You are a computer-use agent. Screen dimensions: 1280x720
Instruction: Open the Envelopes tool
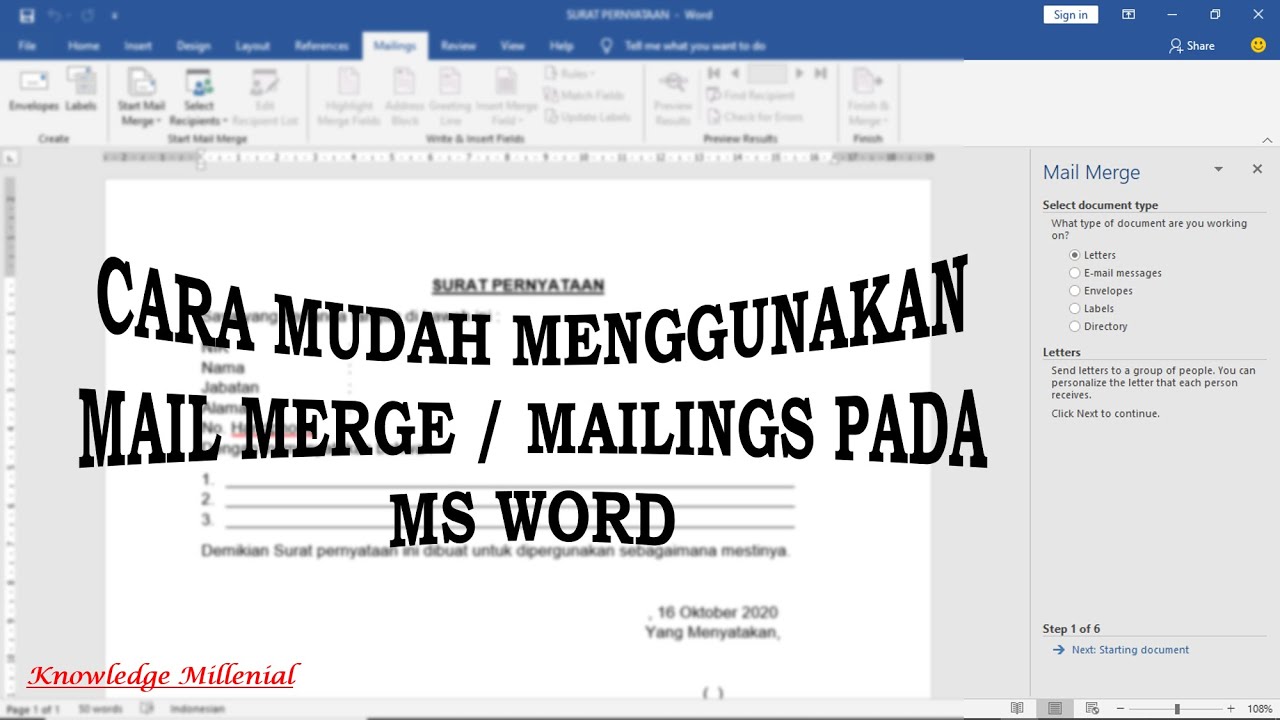point(34,90)
